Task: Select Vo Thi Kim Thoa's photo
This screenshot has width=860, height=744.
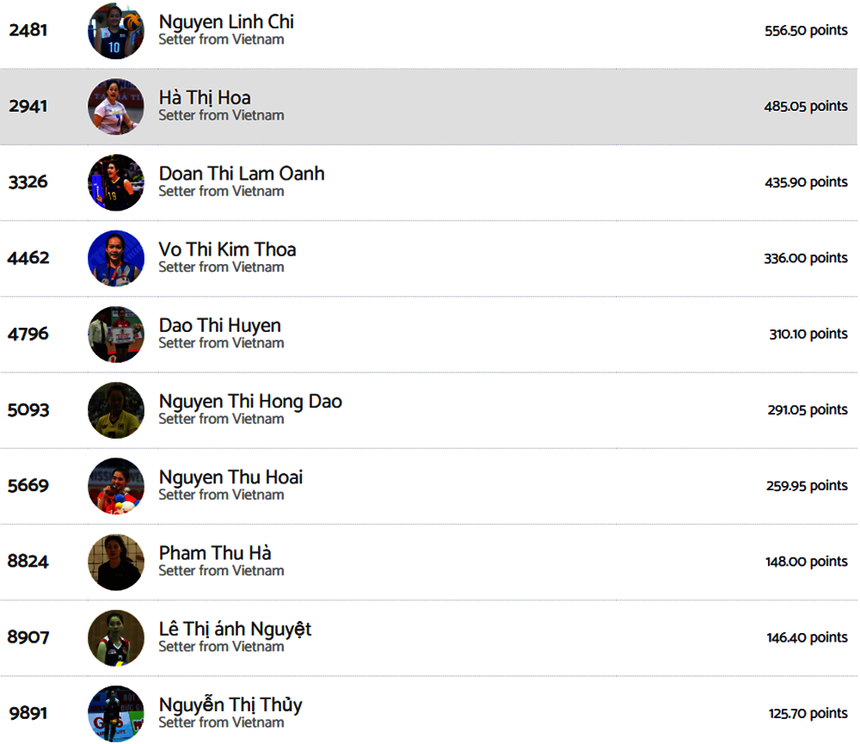Action: point(116,258)
